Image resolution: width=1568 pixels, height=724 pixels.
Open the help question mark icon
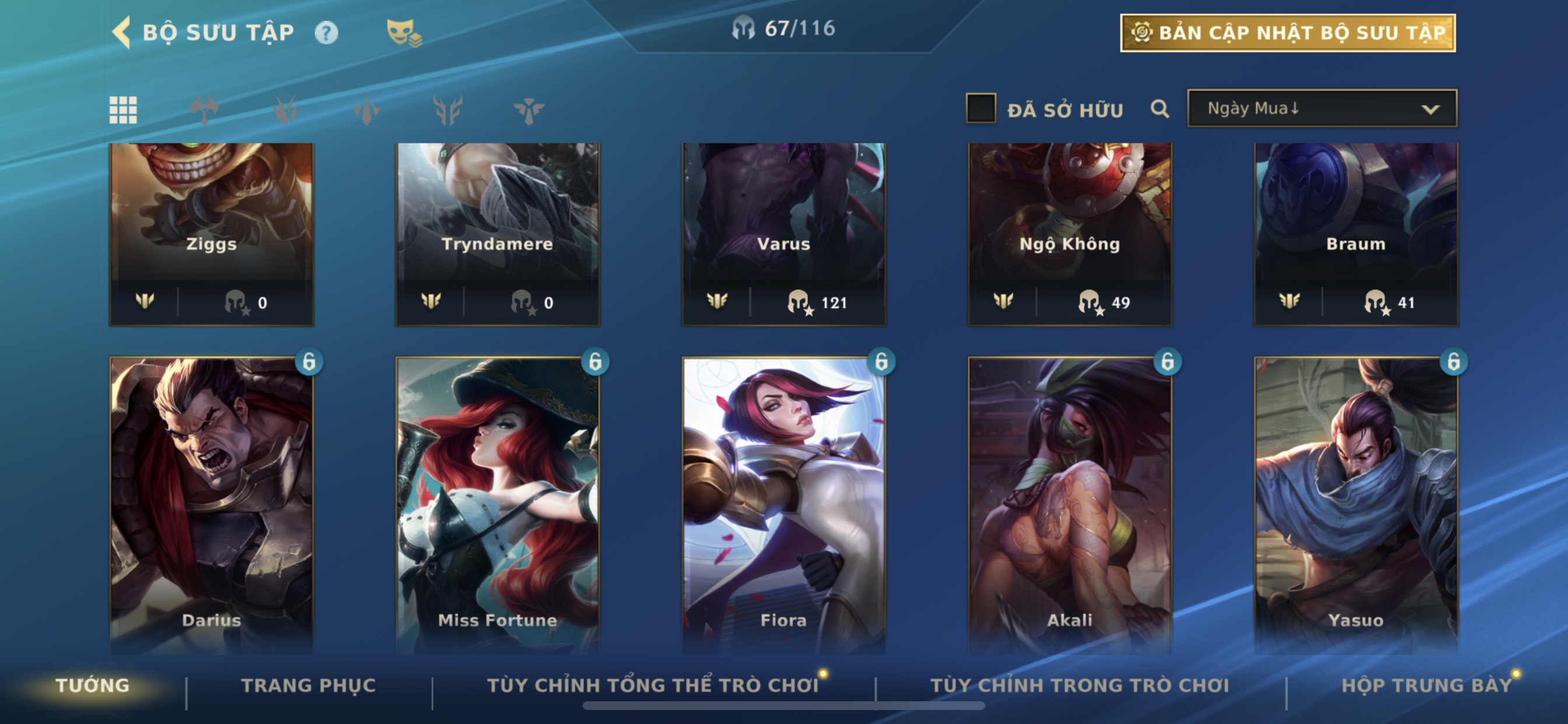(x=326, y=33)
